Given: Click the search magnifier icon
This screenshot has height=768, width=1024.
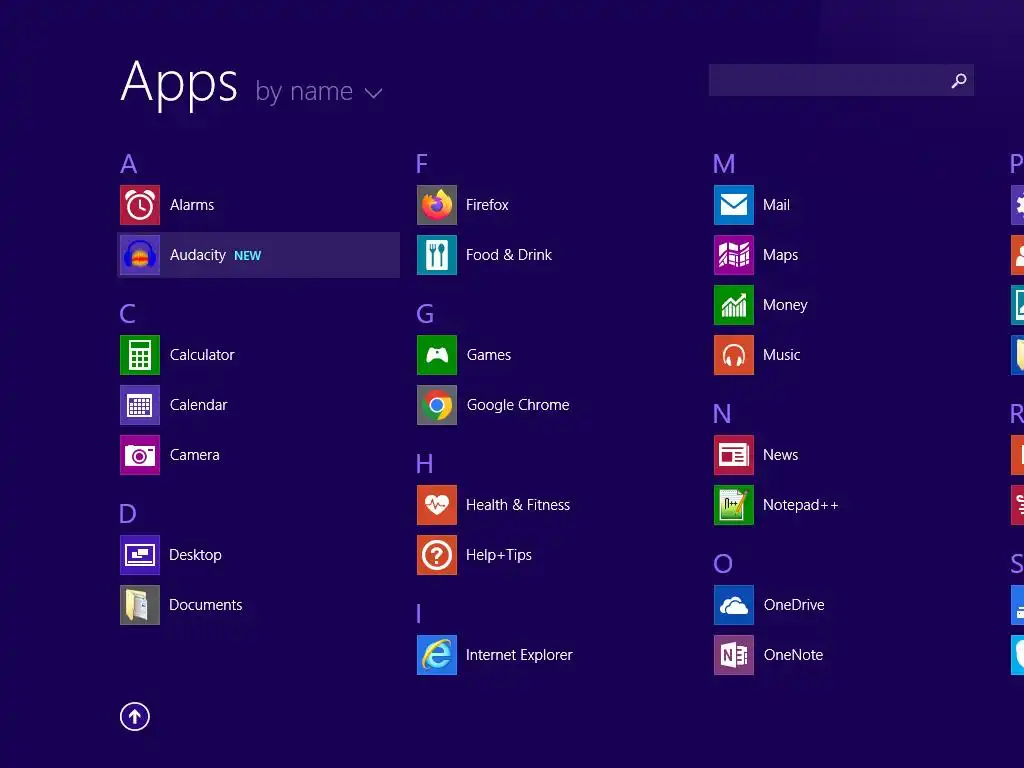Looking at the screenshot, I should coord(959,80).
